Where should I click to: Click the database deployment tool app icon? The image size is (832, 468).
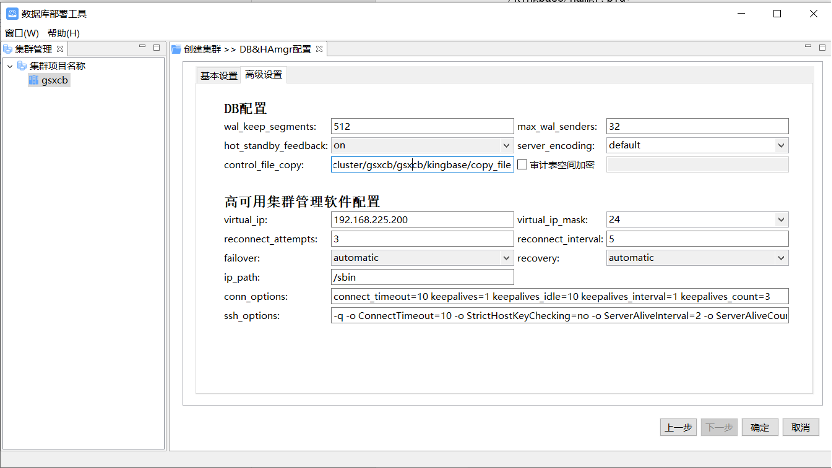12,14
